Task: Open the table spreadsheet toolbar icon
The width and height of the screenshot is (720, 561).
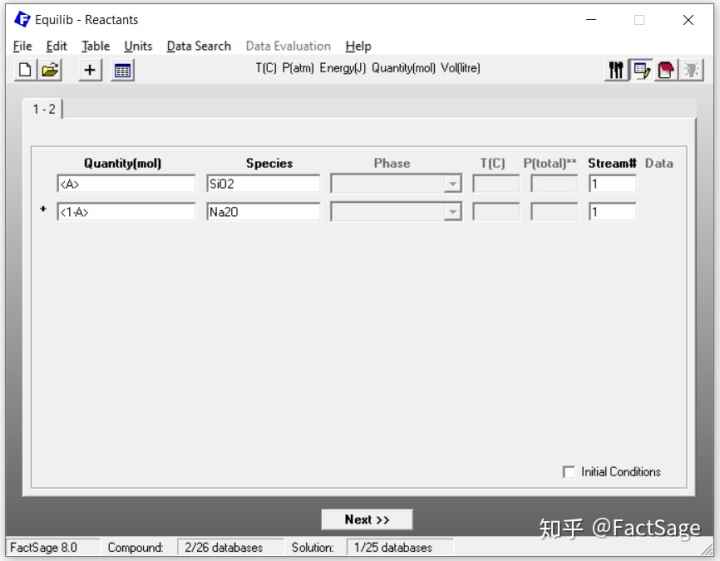Action: (123, 70)
